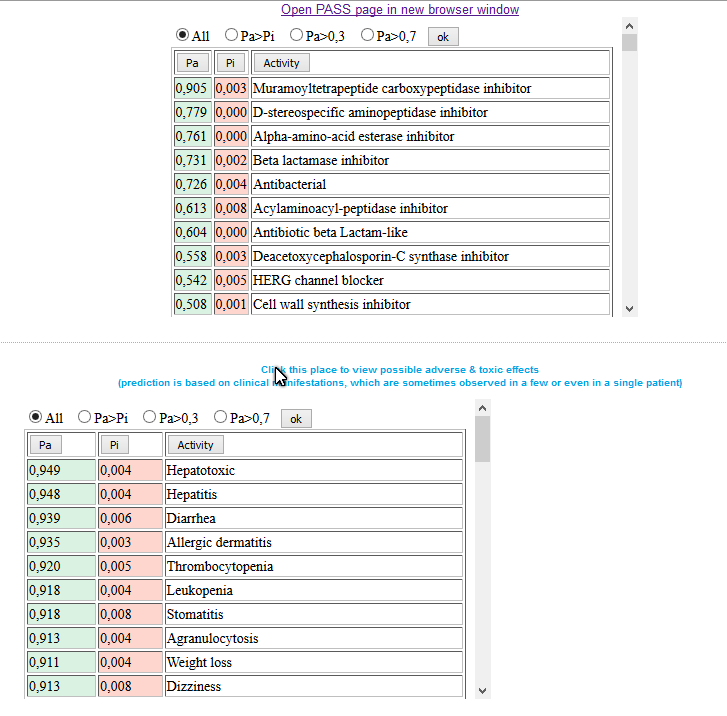This screenshot has height=716, width=727.
Task: Click Pa value 0,905 cell
Action: 193,88
